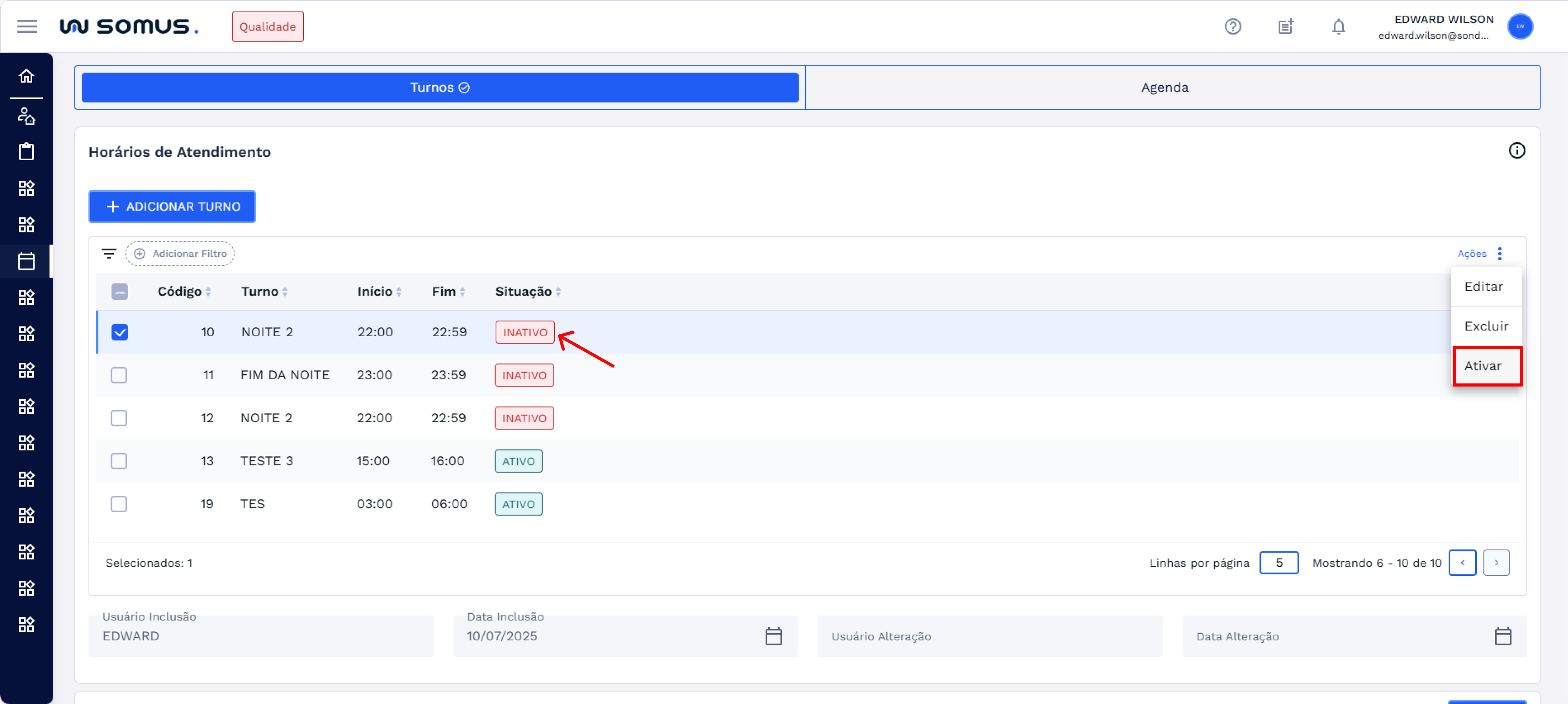Viewport: 1568px width, 704px height.
Task: Toggle the select-all header checkbox
Action: click(120, 292)
